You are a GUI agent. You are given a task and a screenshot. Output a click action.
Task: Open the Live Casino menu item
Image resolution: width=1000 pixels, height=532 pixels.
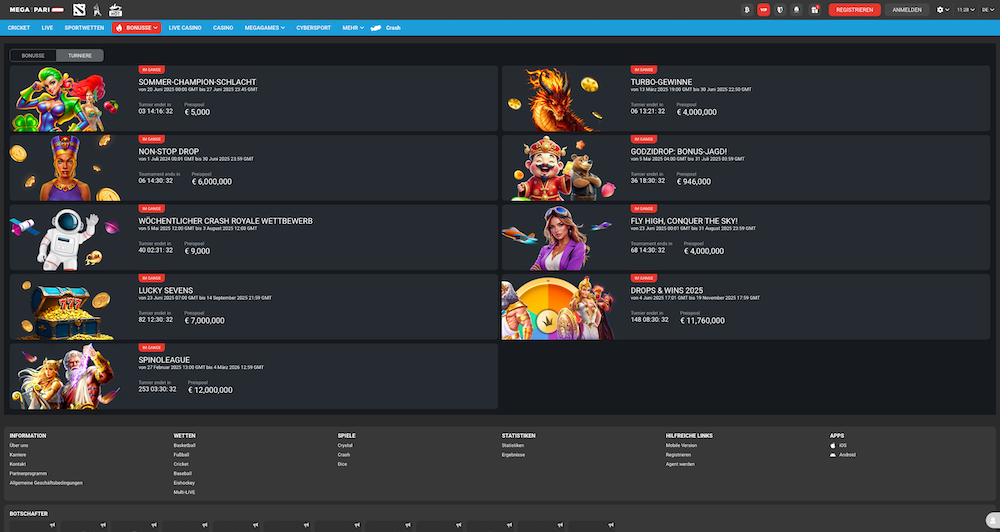coord(185,28)
